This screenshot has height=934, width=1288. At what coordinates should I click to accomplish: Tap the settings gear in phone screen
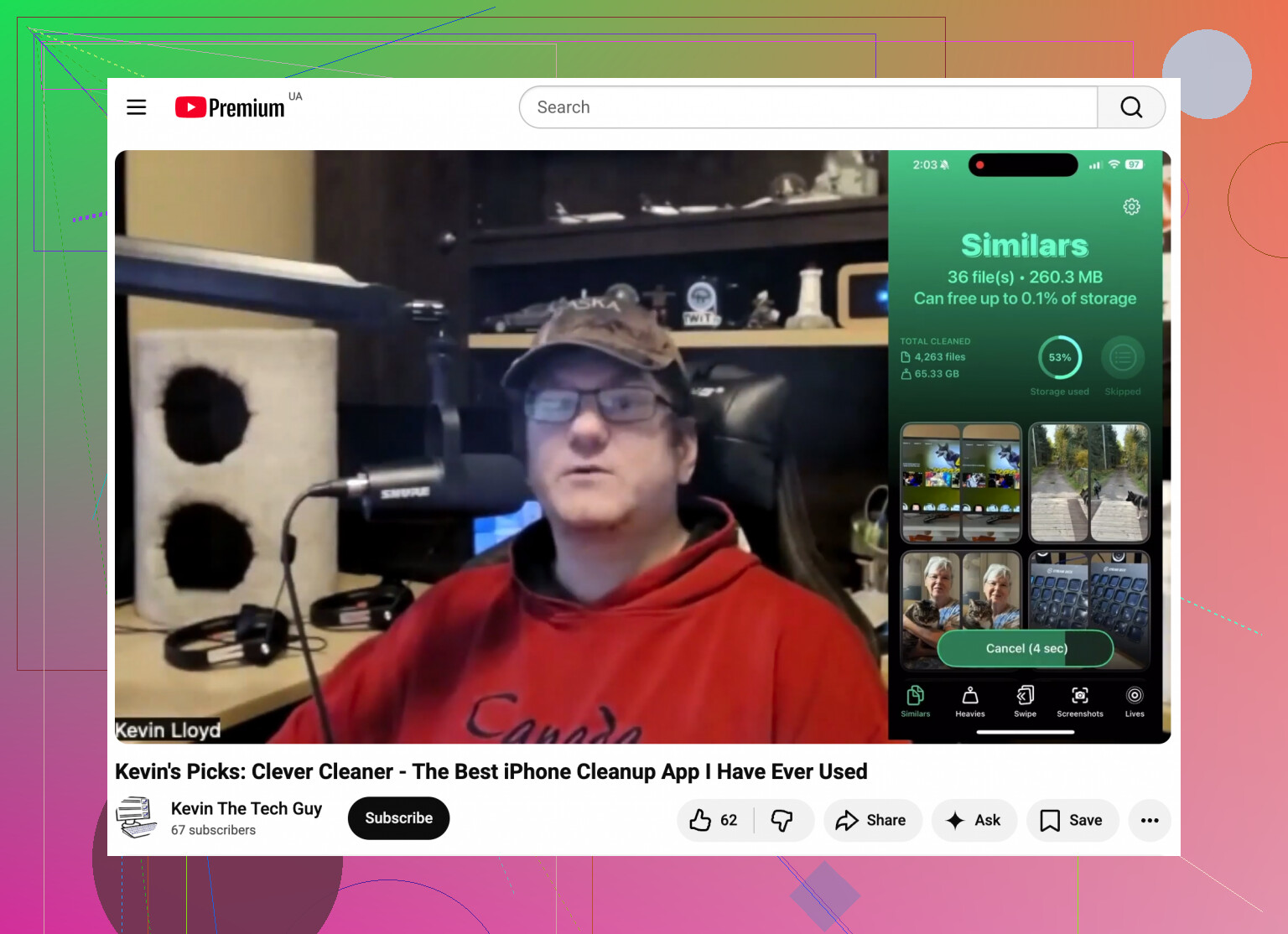click(x=1131, y=206)
